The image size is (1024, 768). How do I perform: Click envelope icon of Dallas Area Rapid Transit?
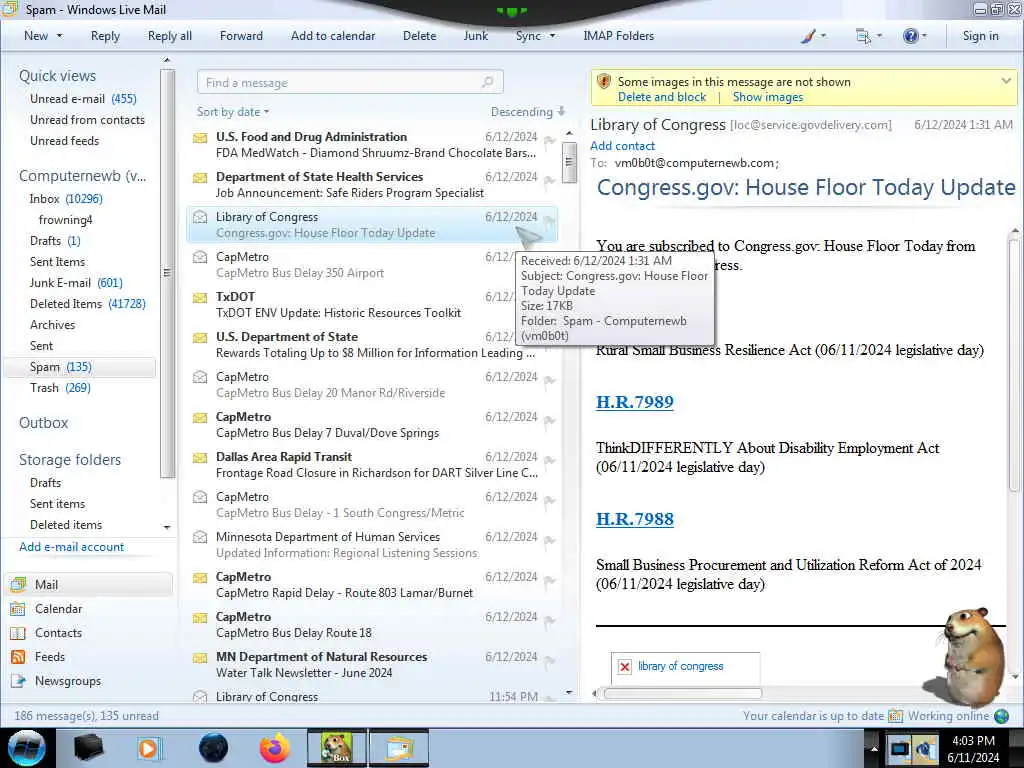point(200,458)
